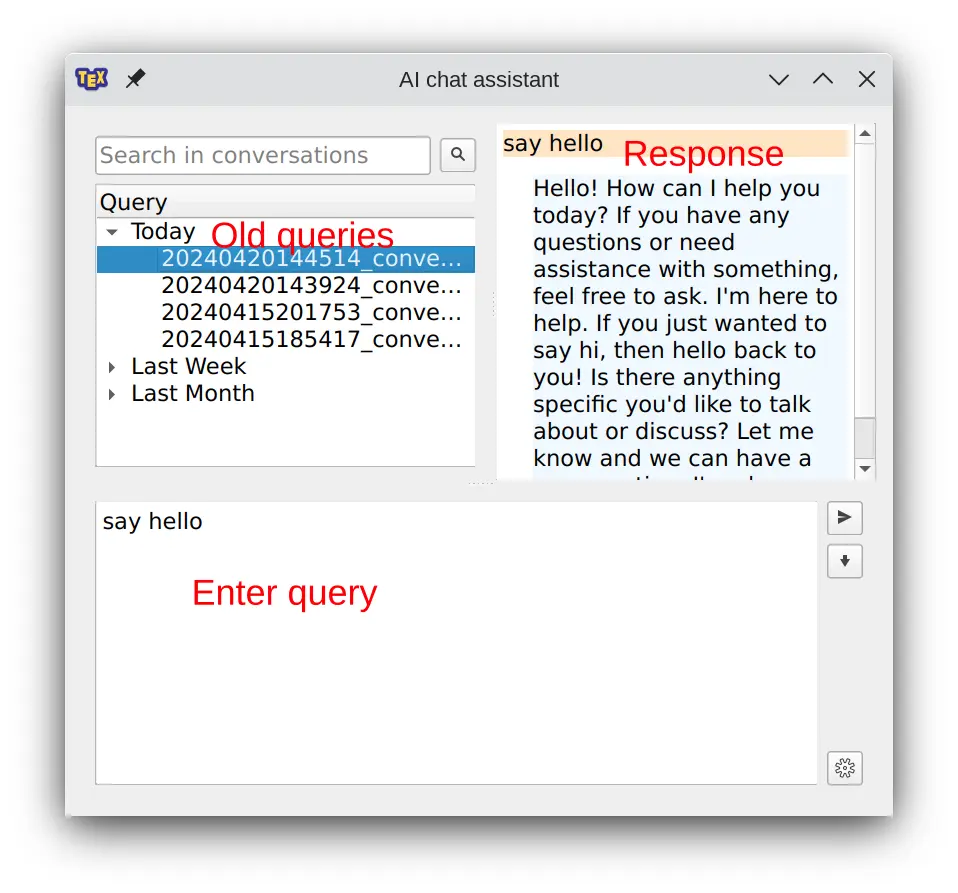Collapse the Today conversation group

pyautogui.click(x=112, y=232)
